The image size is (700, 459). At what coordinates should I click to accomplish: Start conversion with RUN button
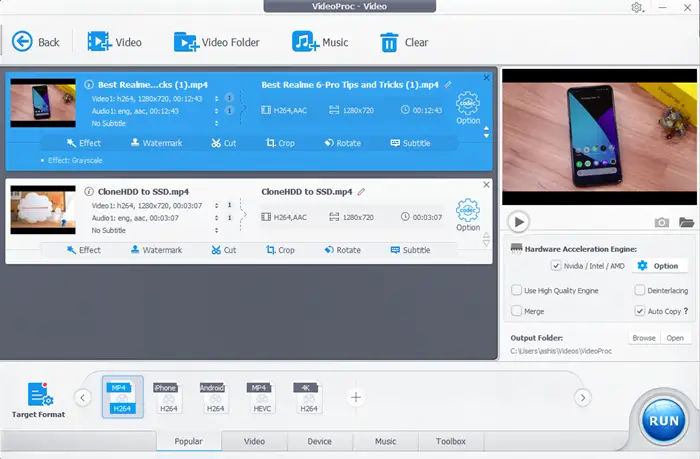(x=664, y=421)
